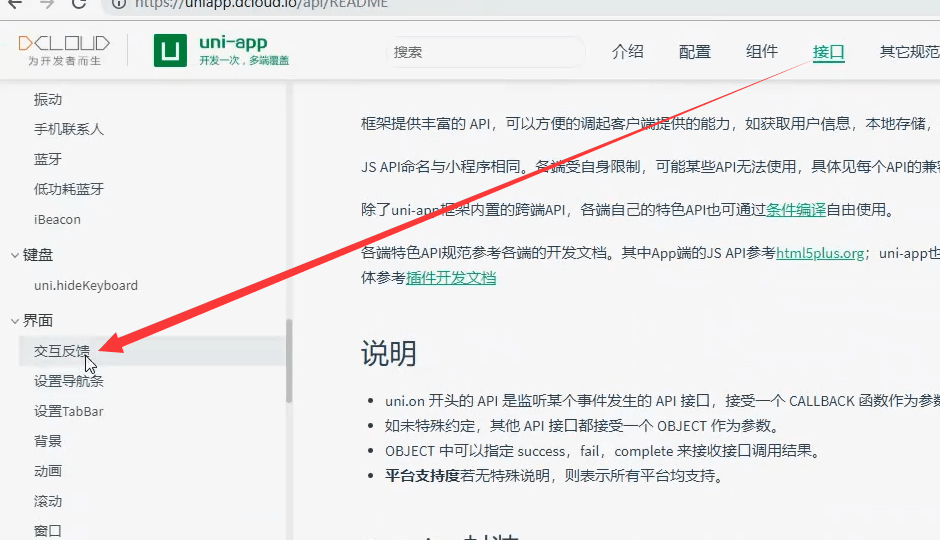Open uni.hideKeyboard sidebar entry
Viewport: 940px width, 540px height.
coord(86,285)
